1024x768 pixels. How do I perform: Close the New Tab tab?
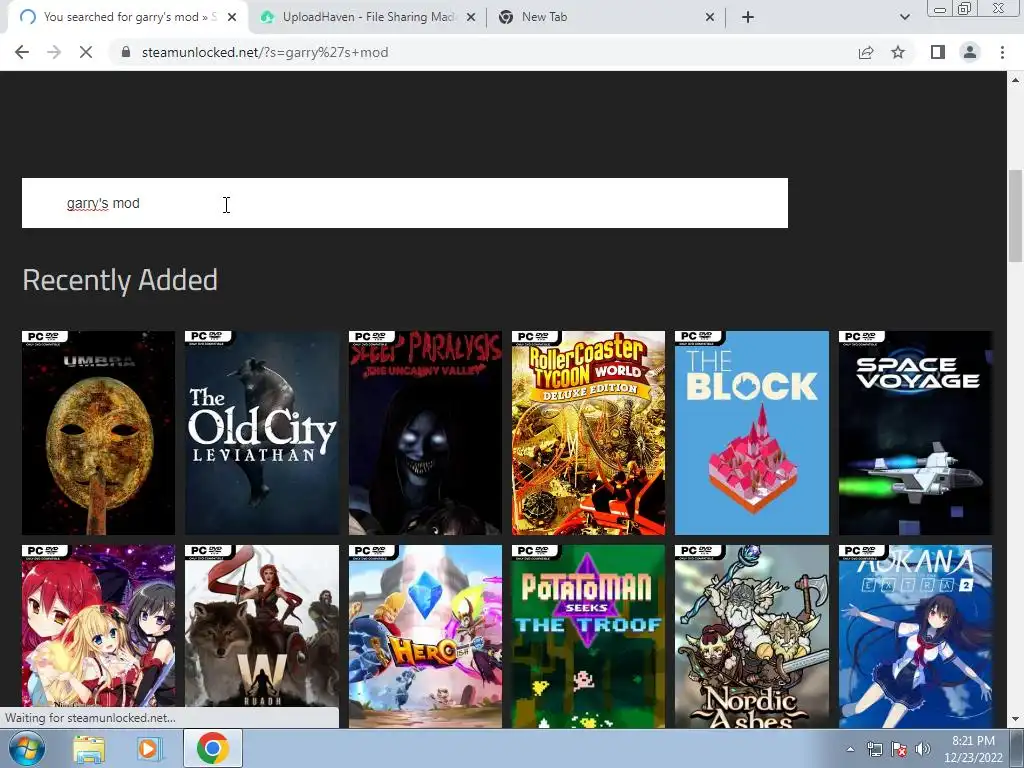(710, 17)
